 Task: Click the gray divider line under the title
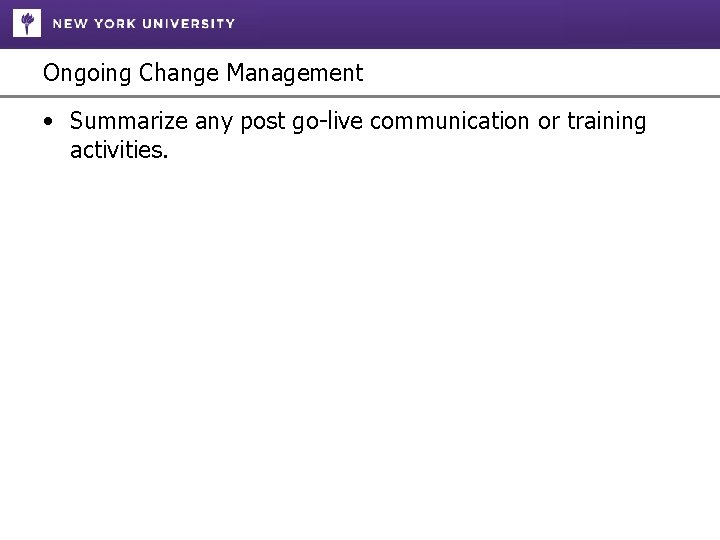[360, 97]
